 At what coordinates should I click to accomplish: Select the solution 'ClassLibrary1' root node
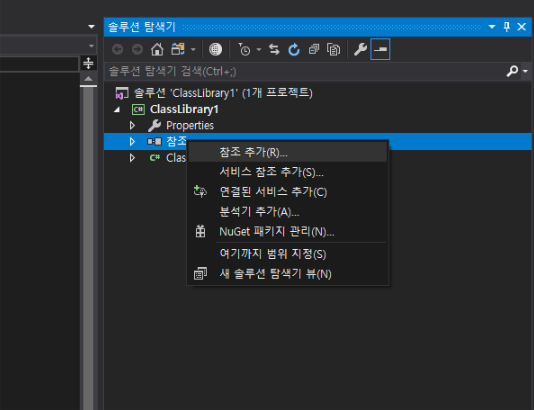click(x=223, y=93)
